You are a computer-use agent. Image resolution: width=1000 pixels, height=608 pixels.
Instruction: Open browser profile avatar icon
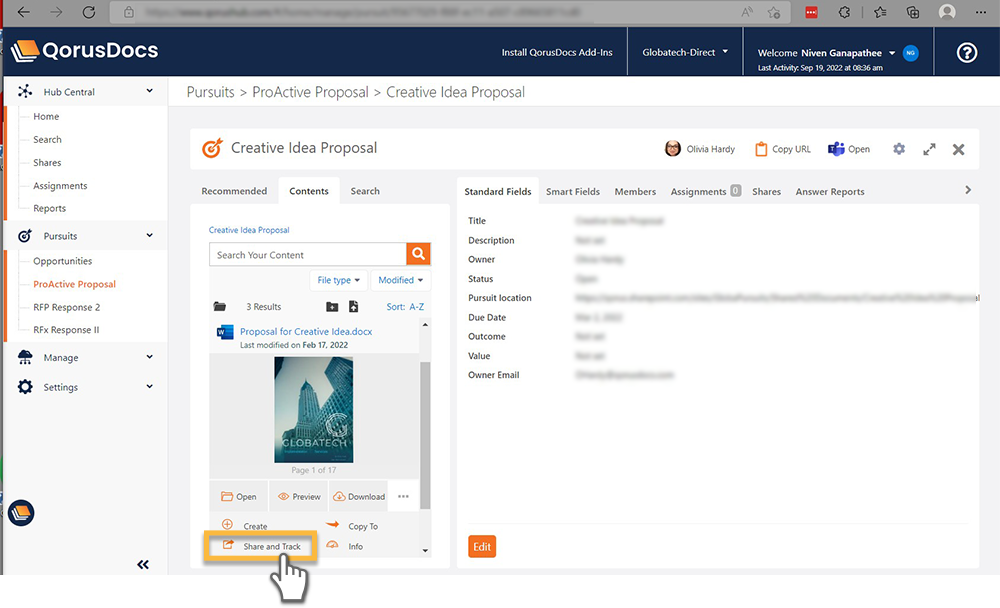[x=947, y=12]
